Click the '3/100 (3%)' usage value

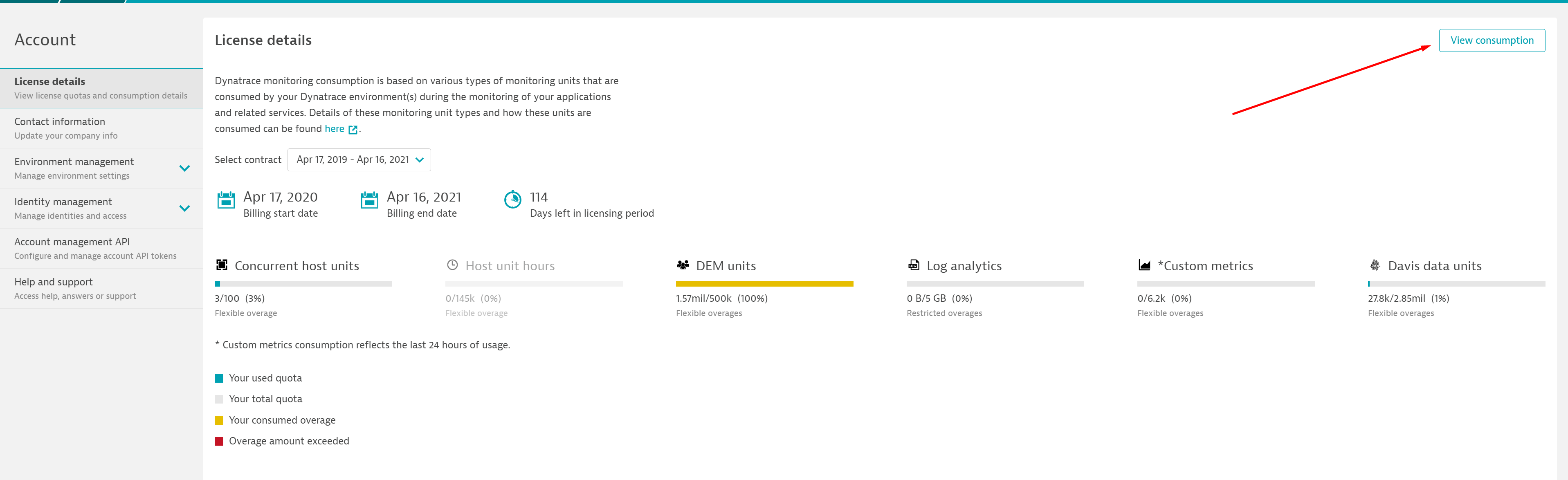point(240,298)
